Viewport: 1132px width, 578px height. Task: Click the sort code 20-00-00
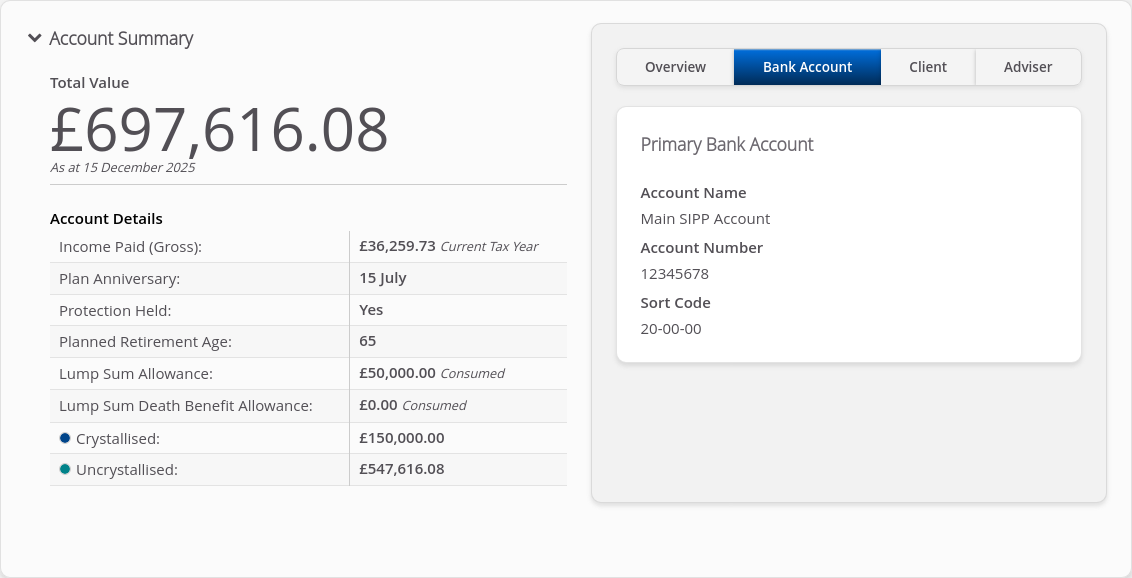(x=671, y=329)
